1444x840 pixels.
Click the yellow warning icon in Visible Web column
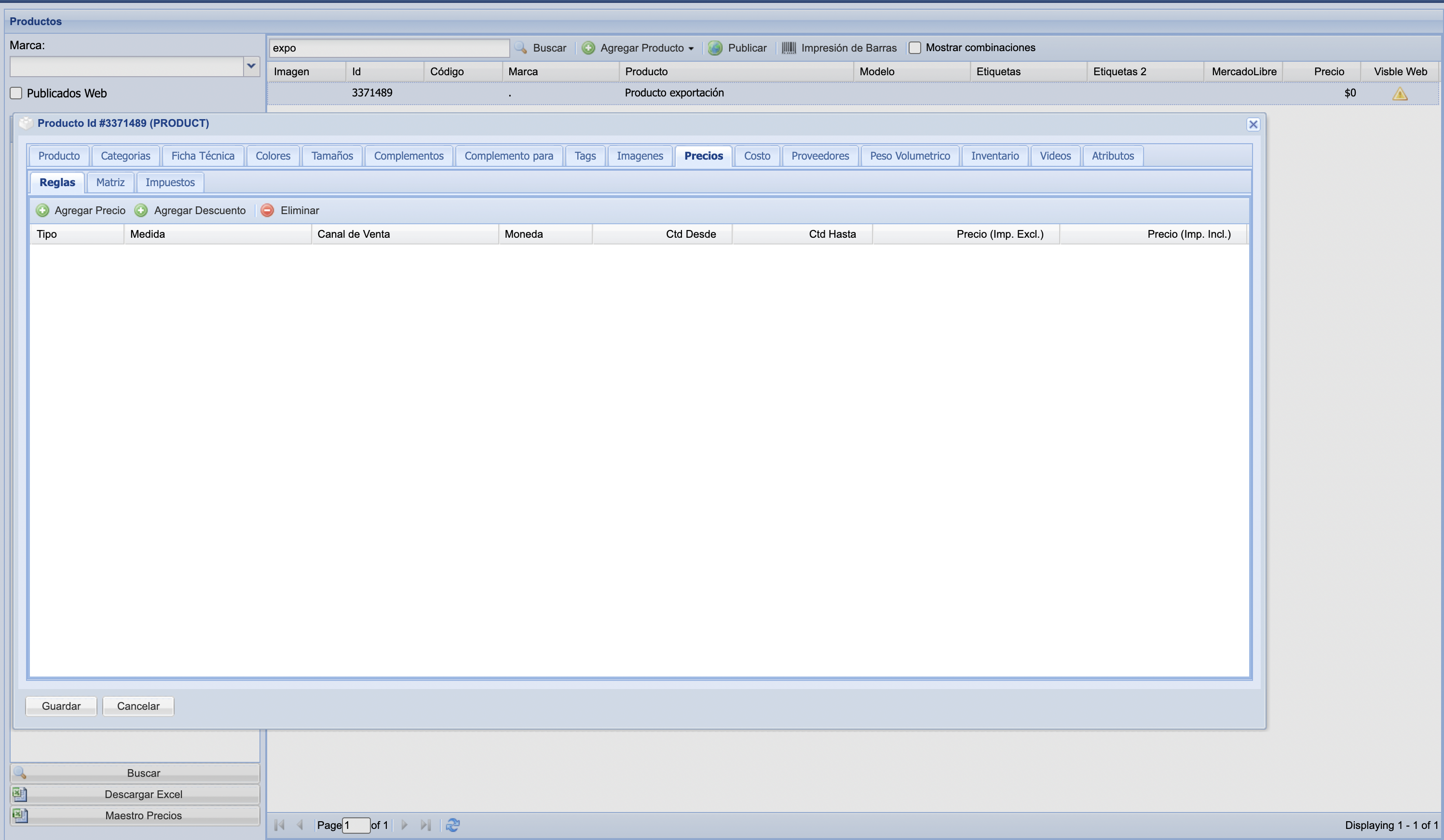pos(1399,94)
